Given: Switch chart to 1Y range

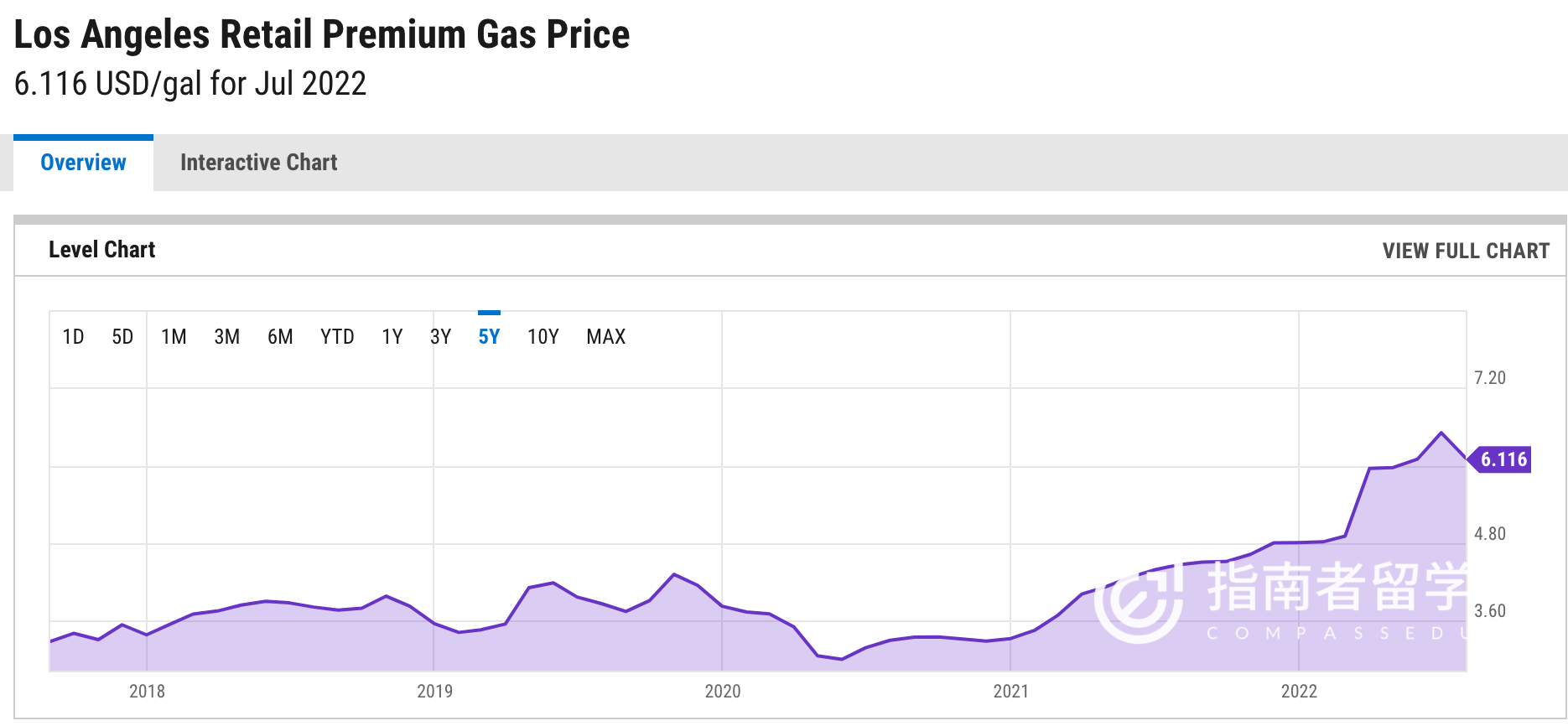Looking at the screenshot, I should click(392, 337).
